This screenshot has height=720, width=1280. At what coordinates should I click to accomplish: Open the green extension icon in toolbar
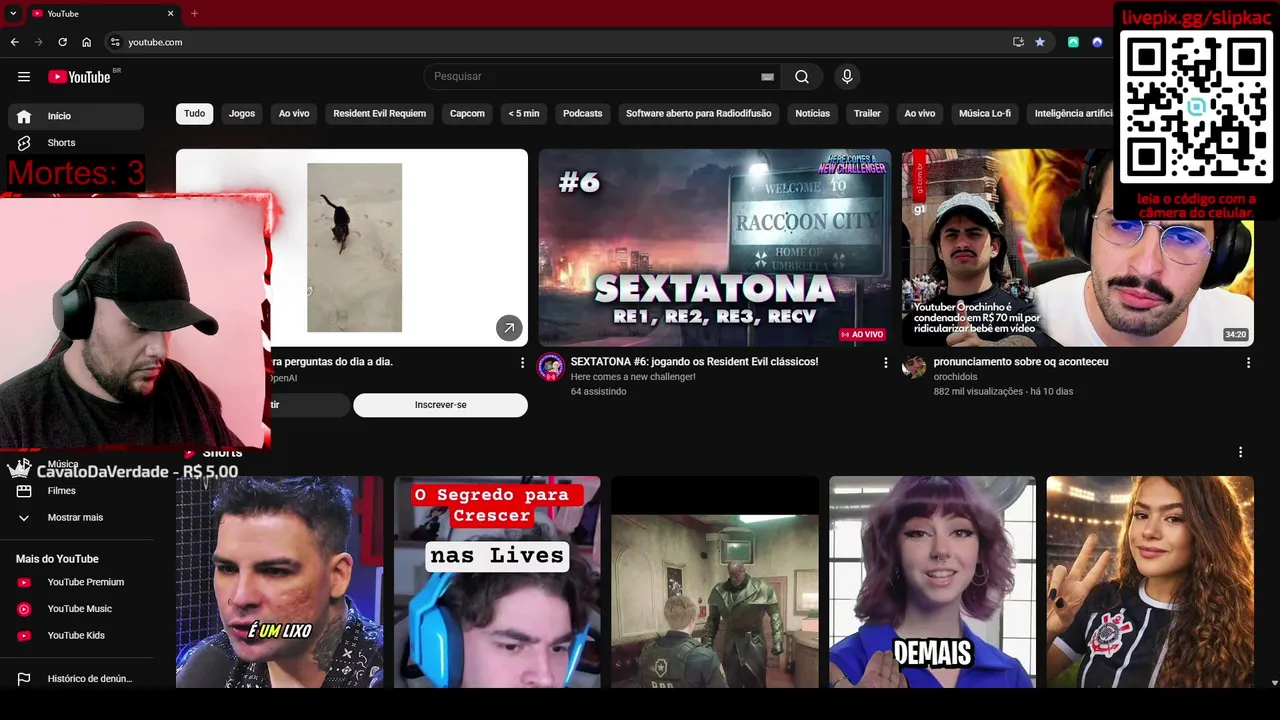click(x=1073, y=42)
